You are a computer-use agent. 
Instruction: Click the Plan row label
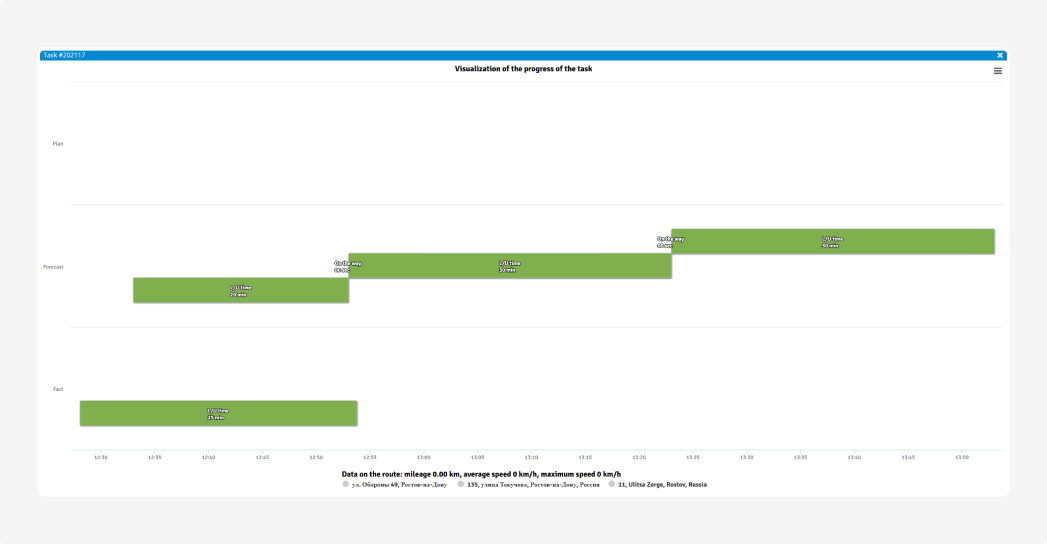click(x=58, y=144)
